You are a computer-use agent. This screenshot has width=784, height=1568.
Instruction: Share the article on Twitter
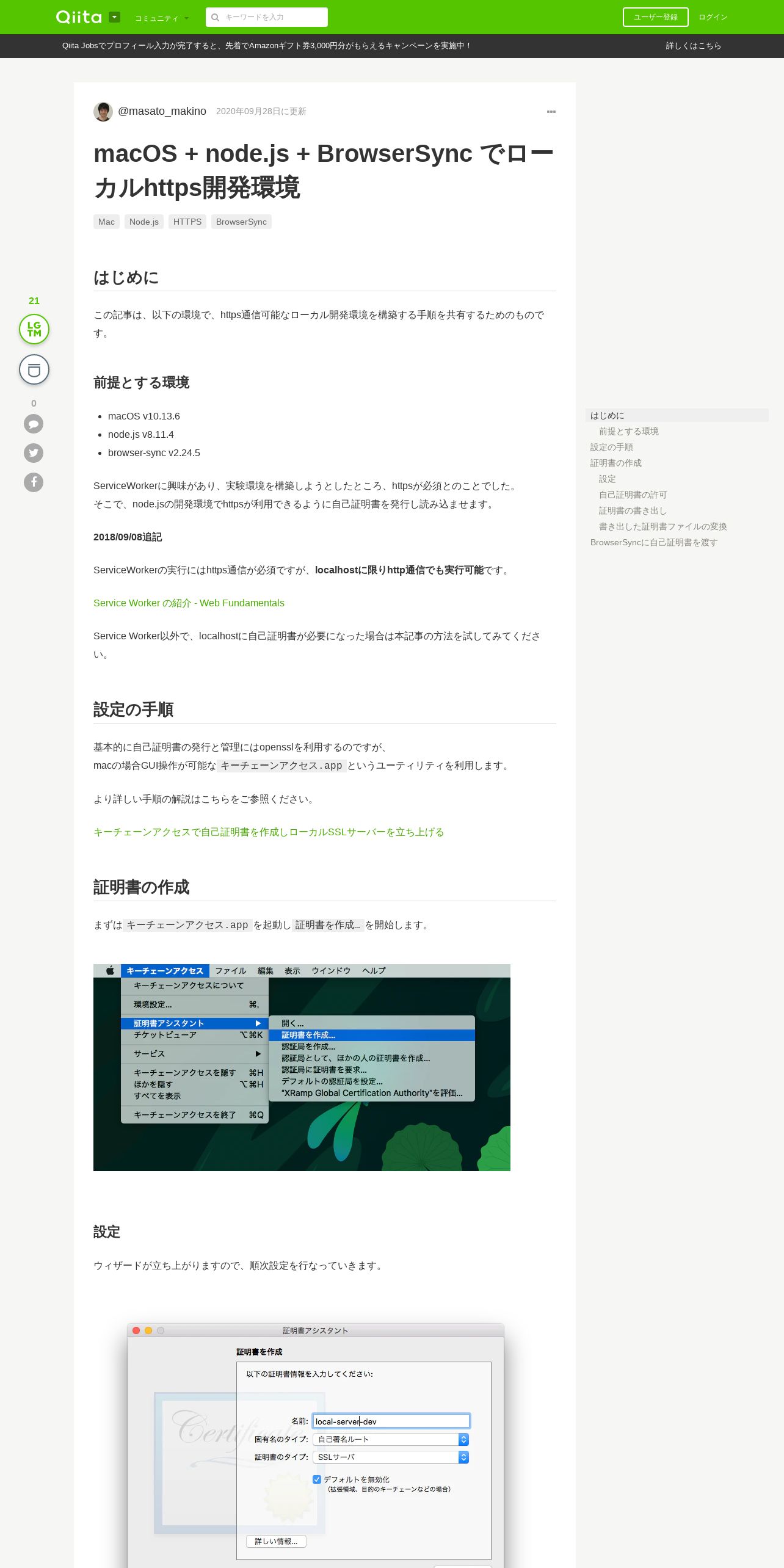(x=34, y=453)
